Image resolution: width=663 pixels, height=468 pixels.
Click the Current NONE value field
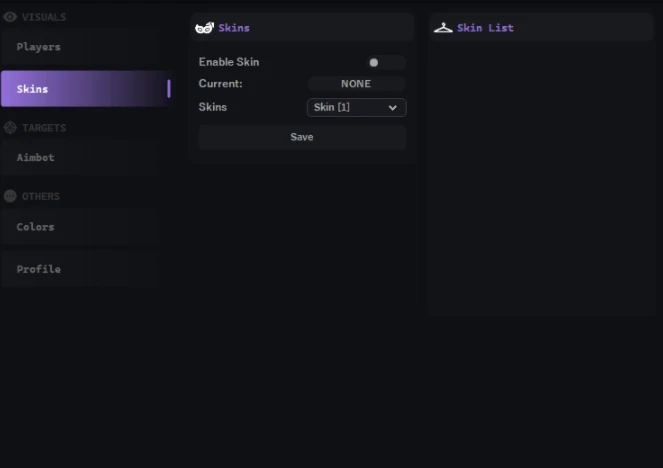(x=356, y=84)
